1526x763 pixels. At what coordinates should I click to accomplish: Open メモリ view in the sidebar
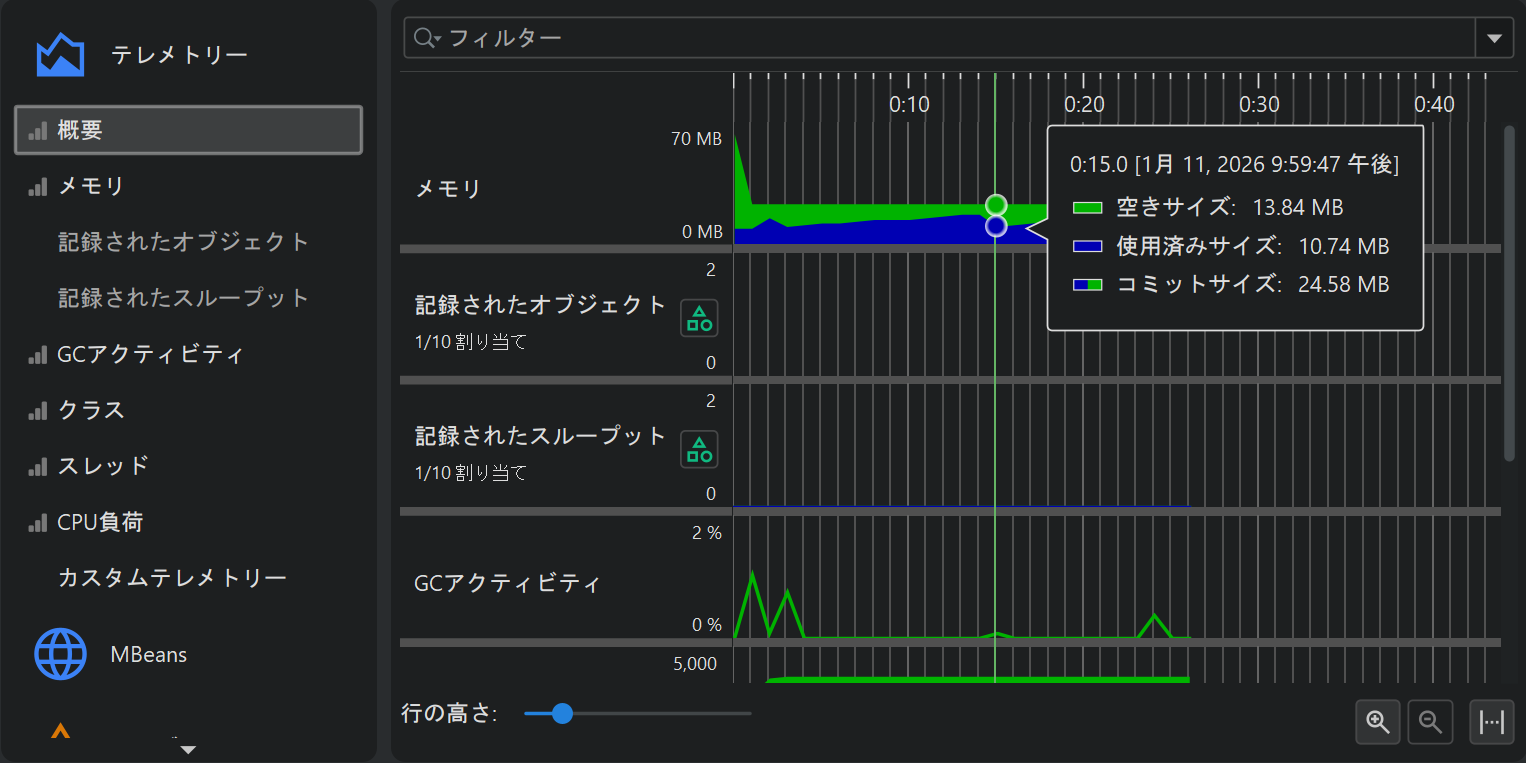coord(188,186)
